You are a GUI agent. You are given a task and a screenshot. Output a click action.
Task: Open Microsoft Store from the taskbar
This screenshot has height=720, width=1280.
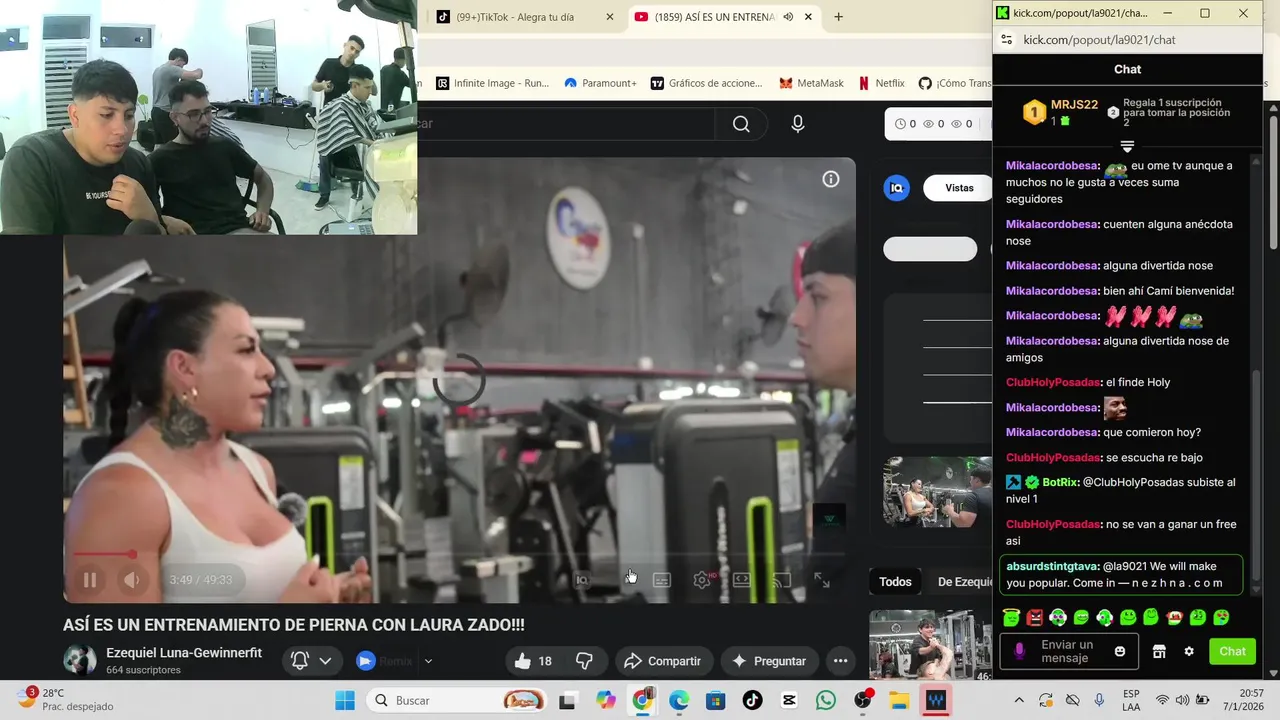tap(715, 700)
